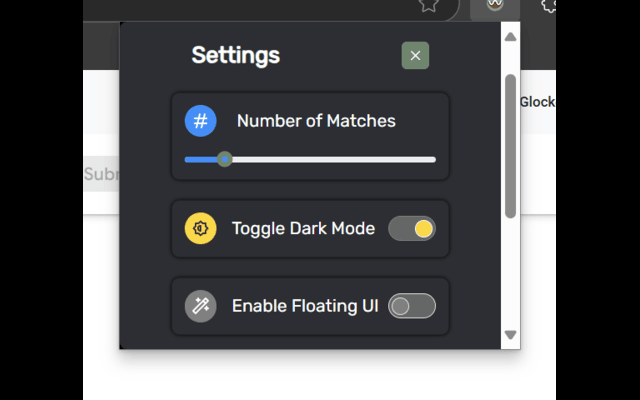
Task: Click the "Toggle Dark Mode" label
Action: (303, 229)
